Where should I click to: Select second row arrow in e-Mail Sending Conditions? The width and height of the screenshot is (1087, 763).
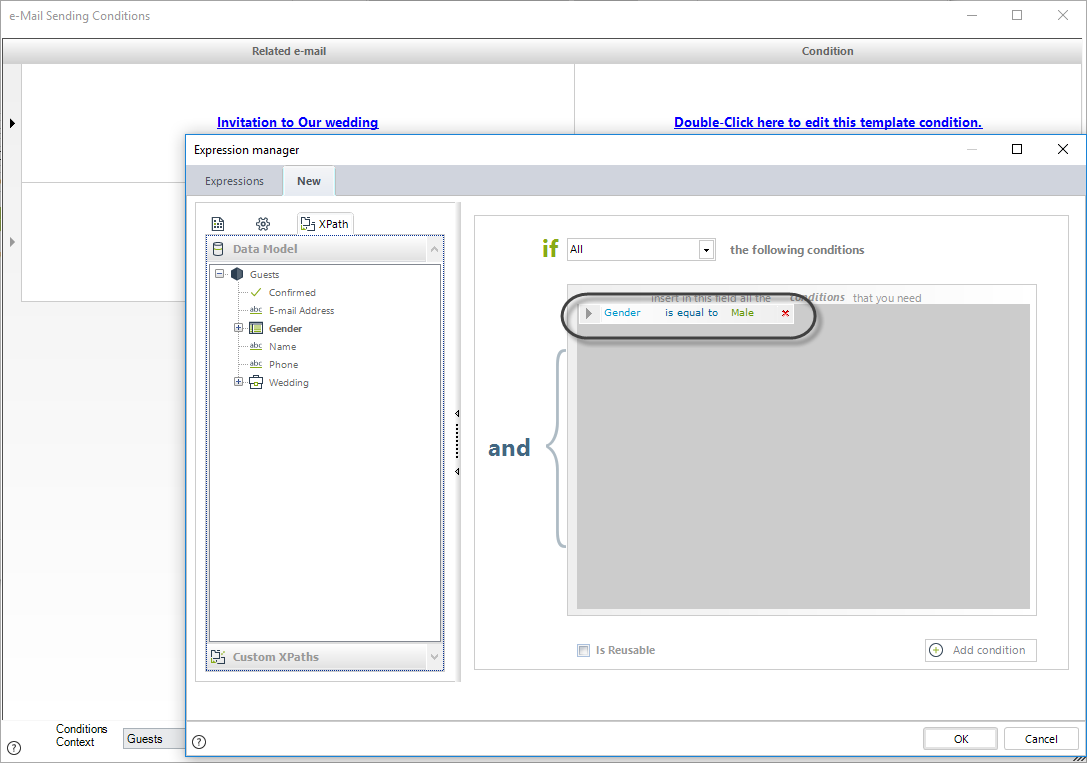(12, 242)
